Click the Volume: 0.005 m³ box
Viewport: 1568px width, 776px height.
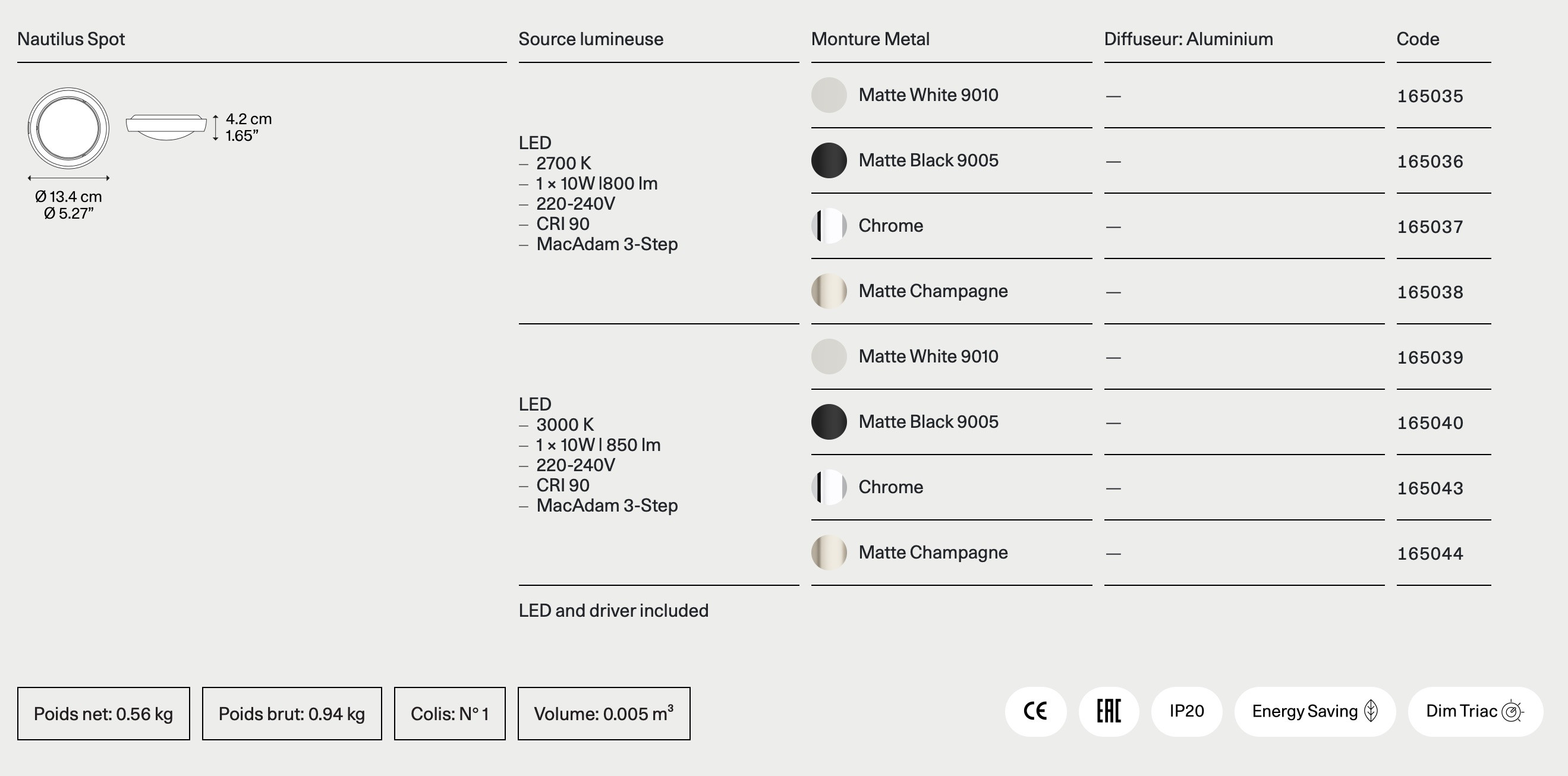pos(604,714)
